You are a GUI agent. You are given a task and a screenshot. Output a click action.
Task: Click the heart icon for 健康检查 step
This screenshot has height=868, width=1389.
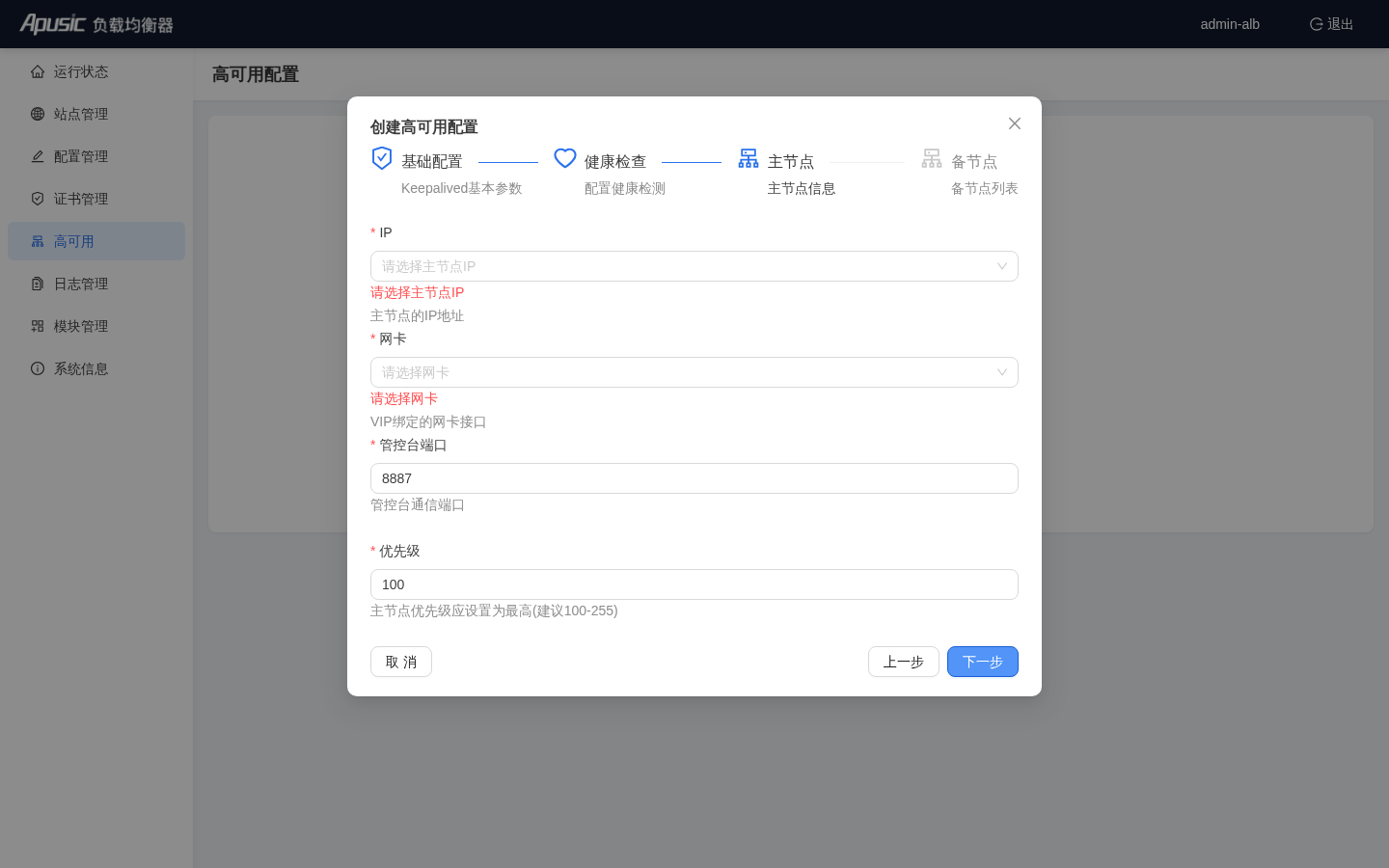565,158
